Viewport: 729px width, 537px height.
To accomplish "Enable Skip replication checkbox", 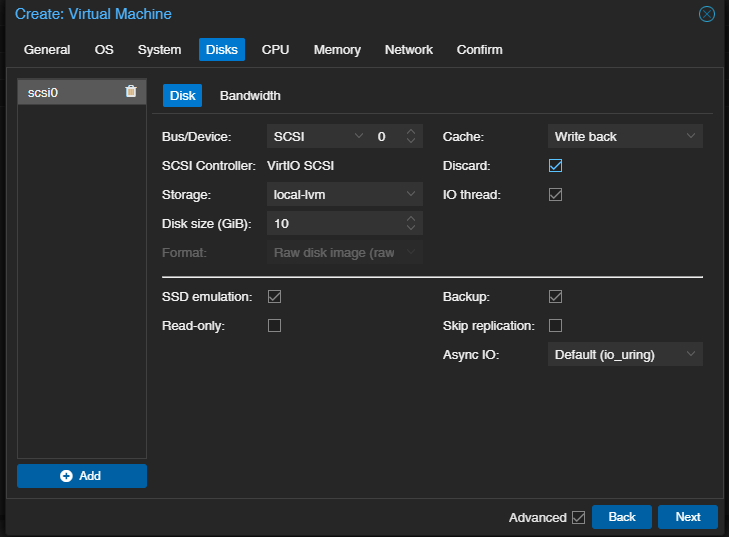I will [555, 326].
